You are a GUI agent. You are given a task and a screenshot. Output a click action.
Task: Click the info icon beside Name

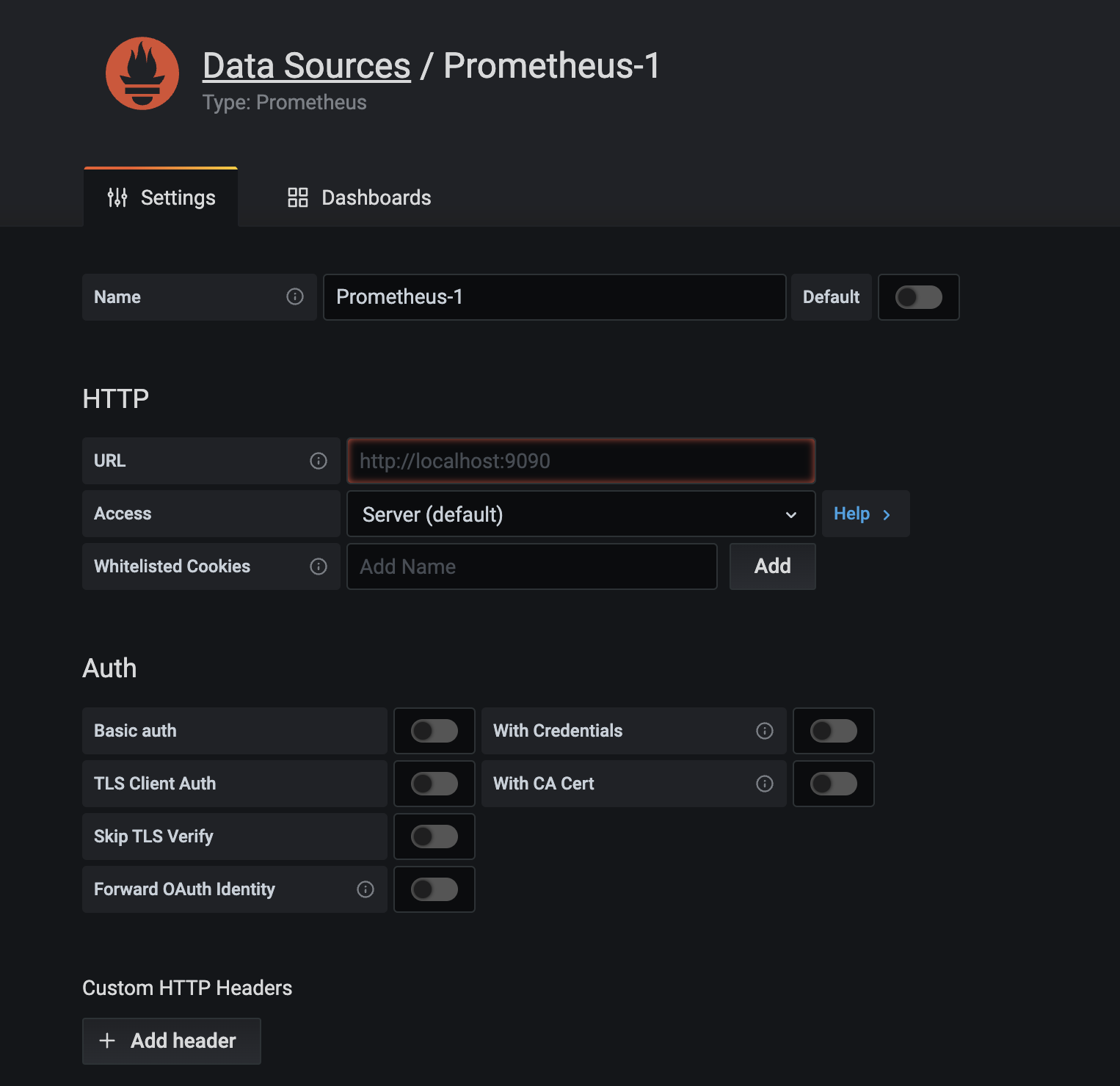point(295,296)
